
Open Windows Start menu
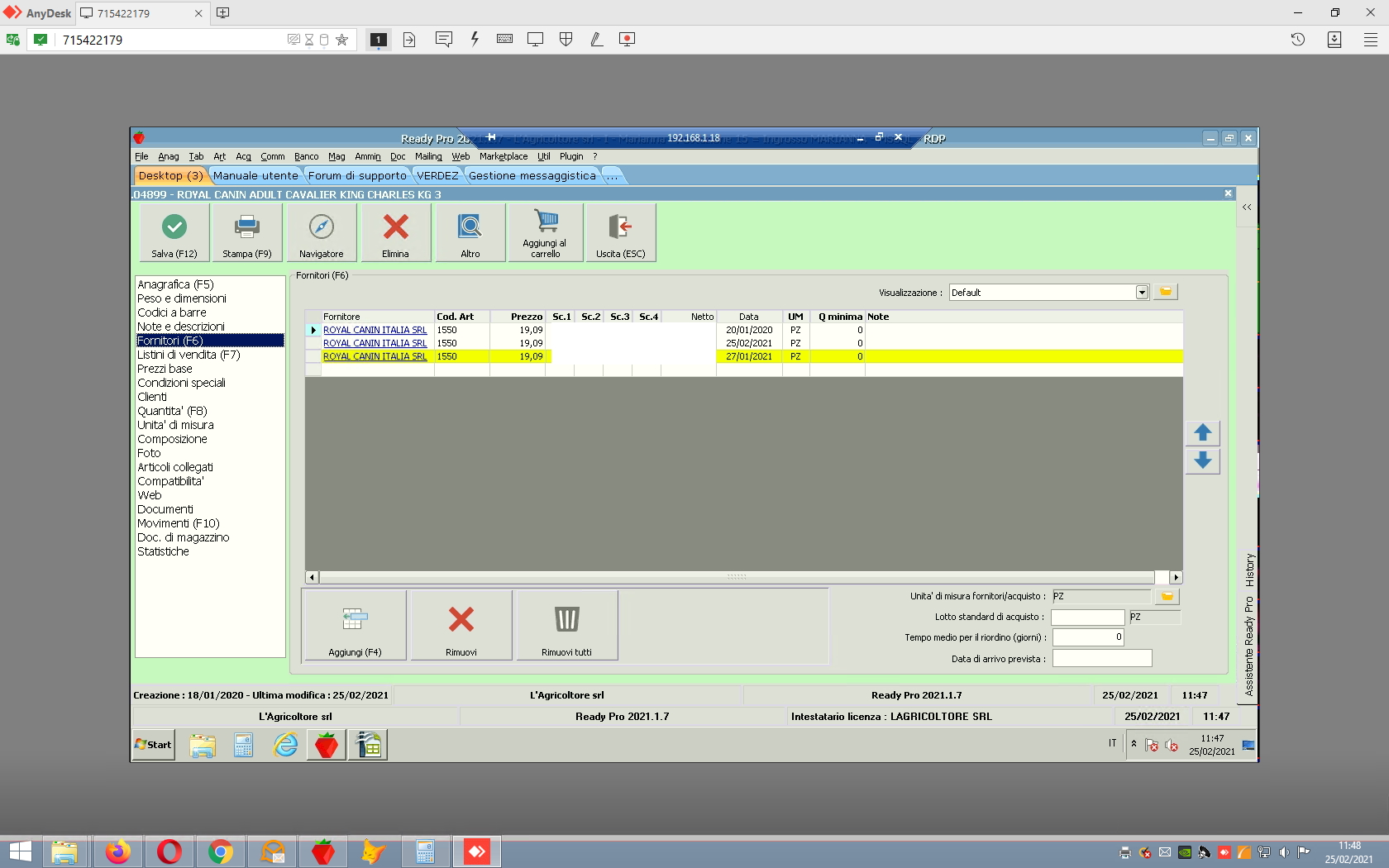pos(20,851)
